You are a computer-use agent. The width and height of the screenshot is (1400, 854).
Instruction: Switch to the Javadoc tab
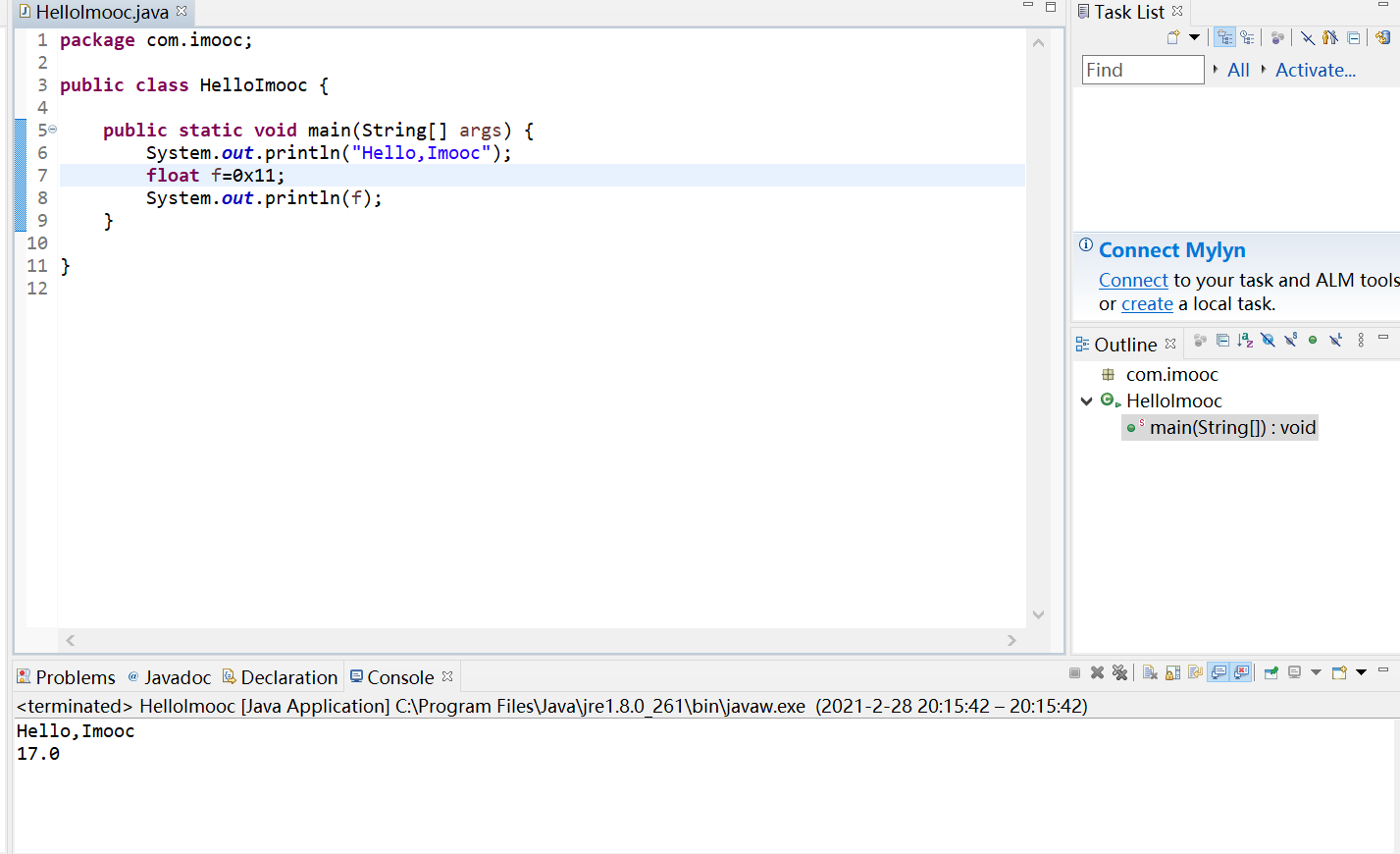pyautogui.click(x=169, y=677)
